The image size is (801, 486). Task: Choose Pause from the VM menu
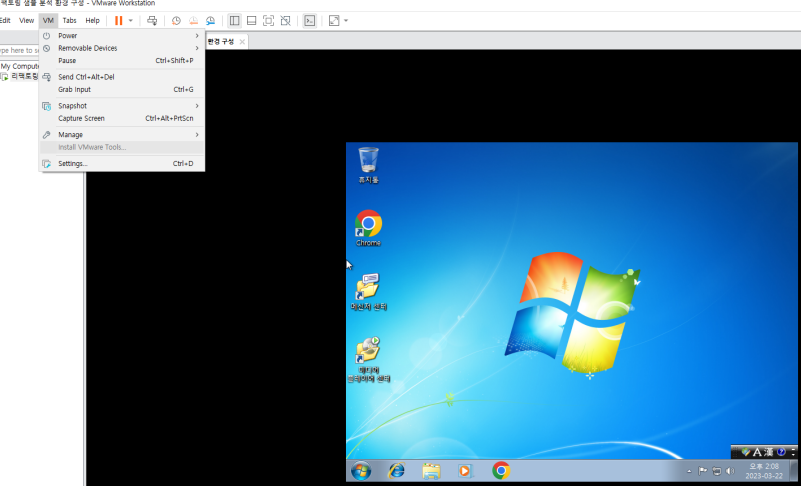pyautogui.click(x=122, y=60)
